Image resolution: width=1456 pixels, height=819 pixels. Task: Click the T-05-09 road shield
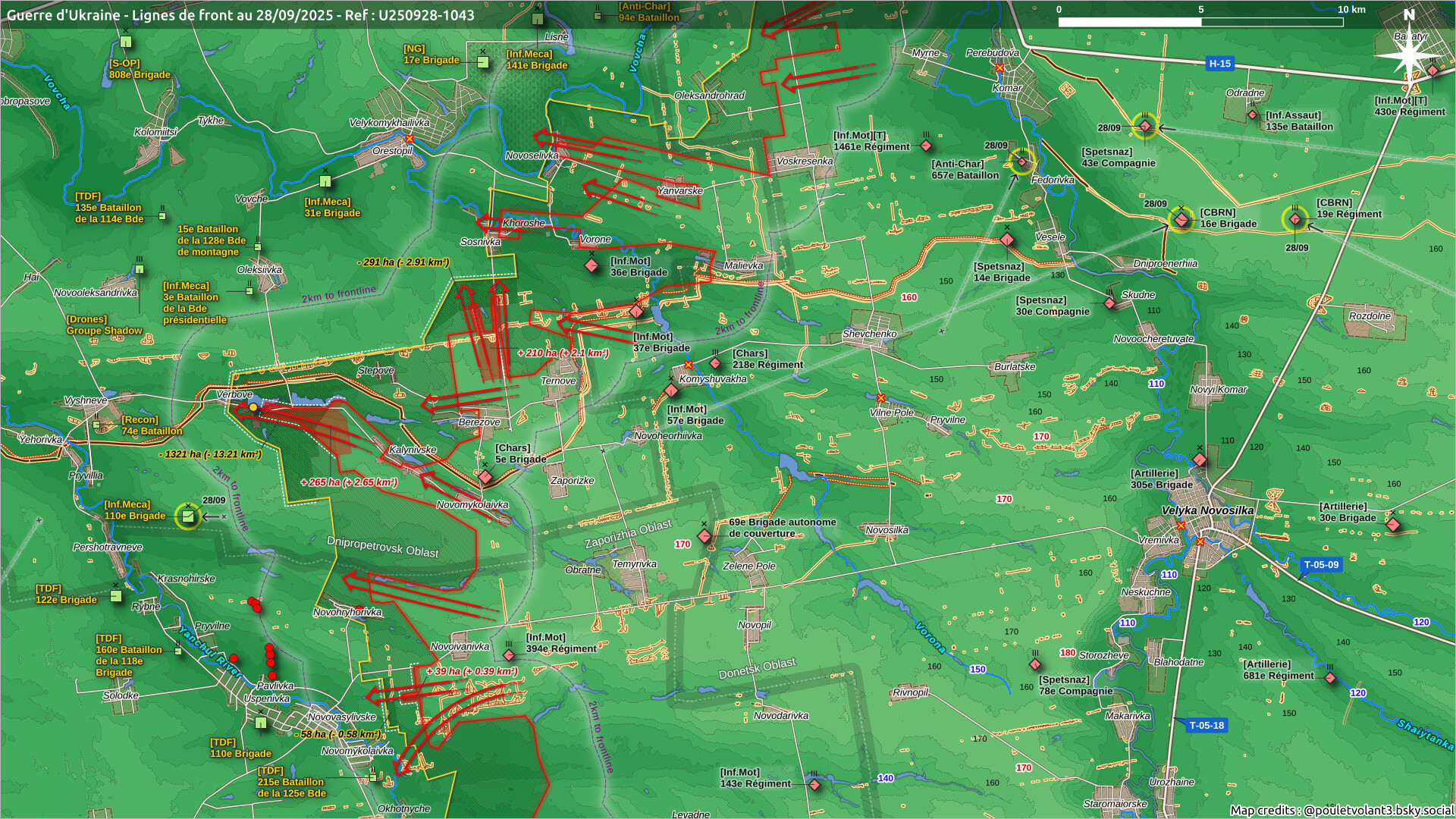(x=1321, y=565)
